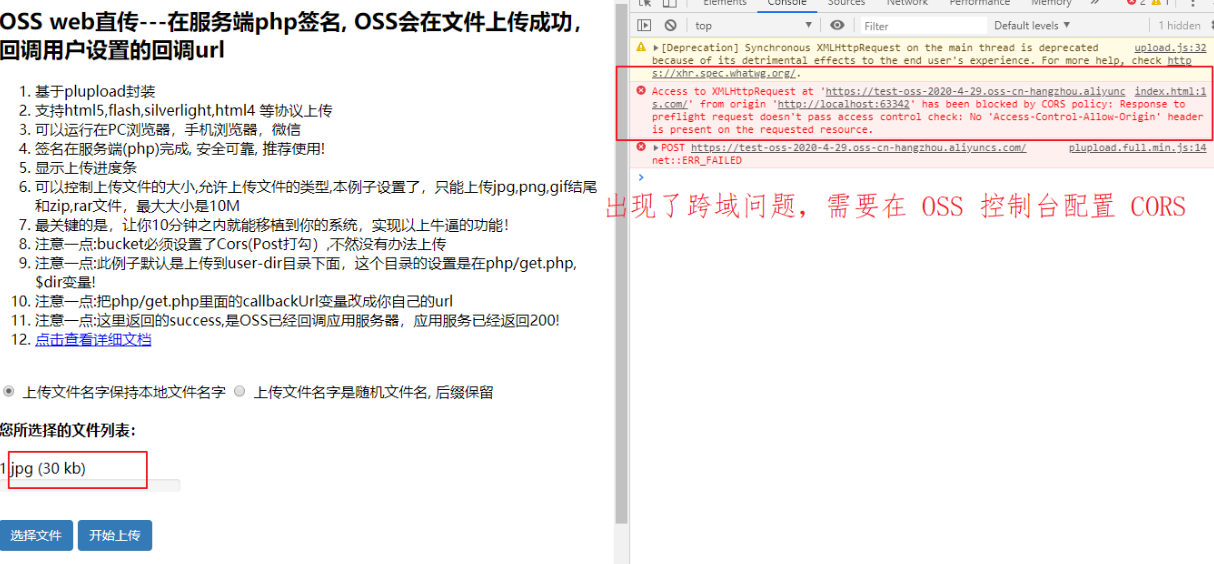Open the POST aliyuncs.com URL link
This screenshot has width=1214, height=564.
click(x=857, y=147)
